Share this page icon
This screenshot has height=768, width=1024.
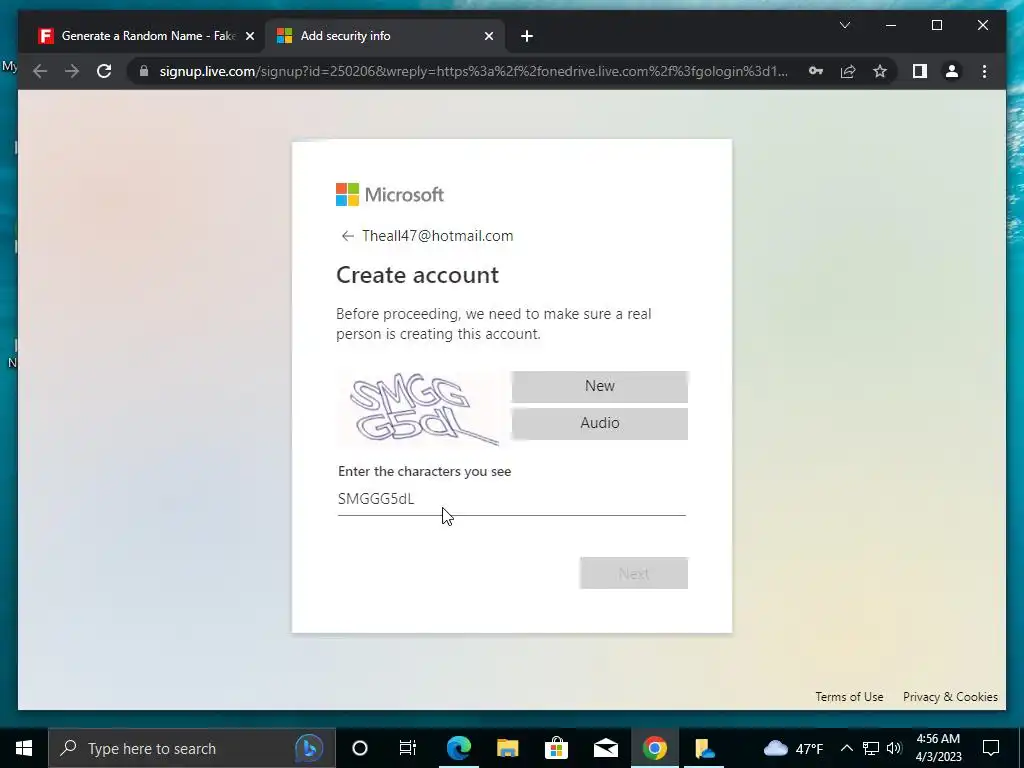(x=848, y=71)
